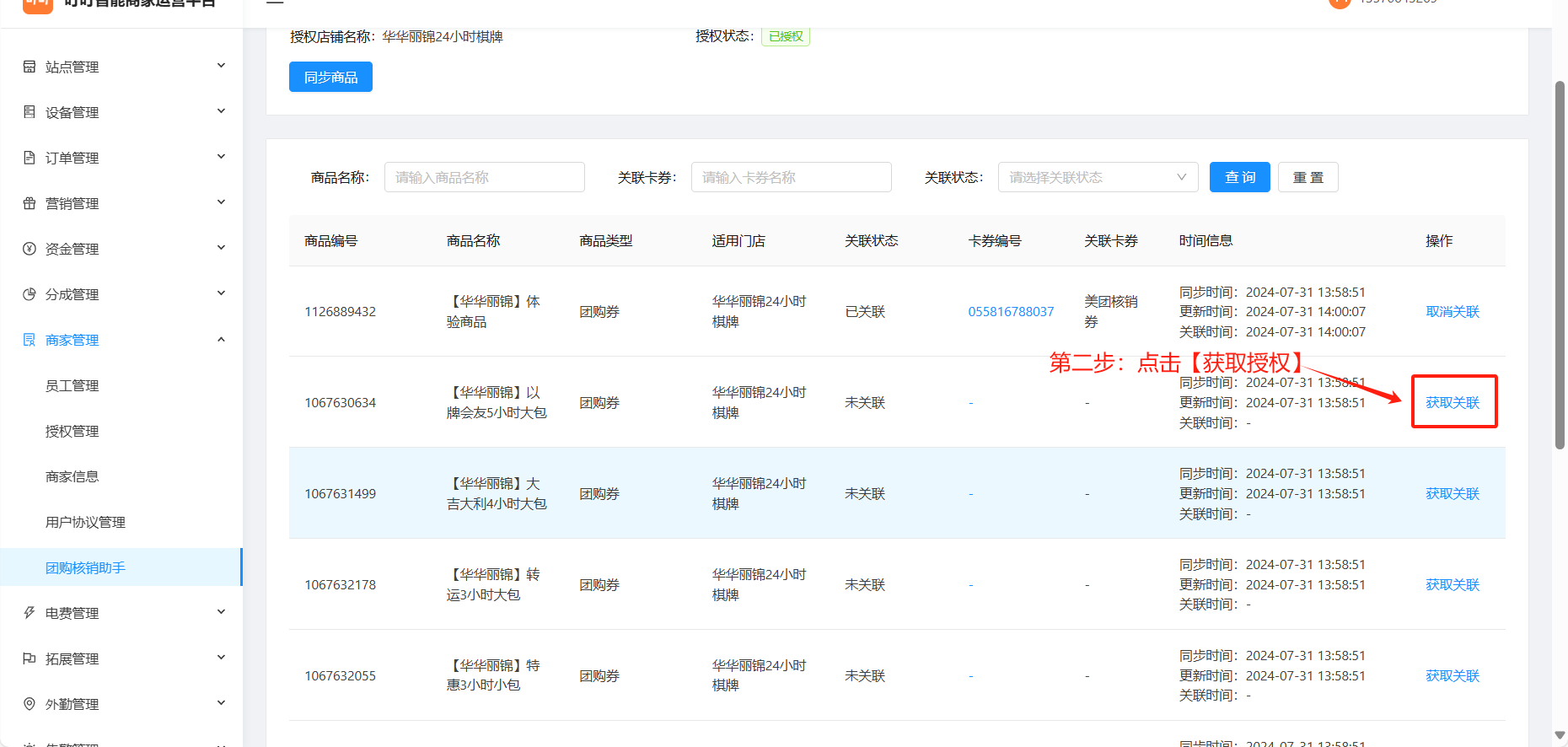Screen dimensions: 1568x747
Task: Click the vertical page scrollbar
Action: click(x=1560, y=266)
